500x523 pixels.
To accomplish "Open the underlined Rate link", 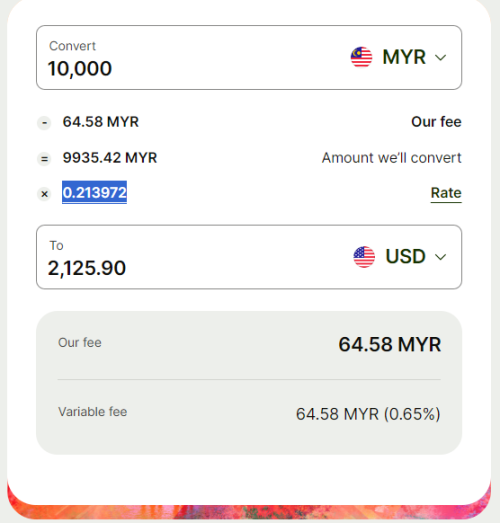I will click(x=446, y=193).
